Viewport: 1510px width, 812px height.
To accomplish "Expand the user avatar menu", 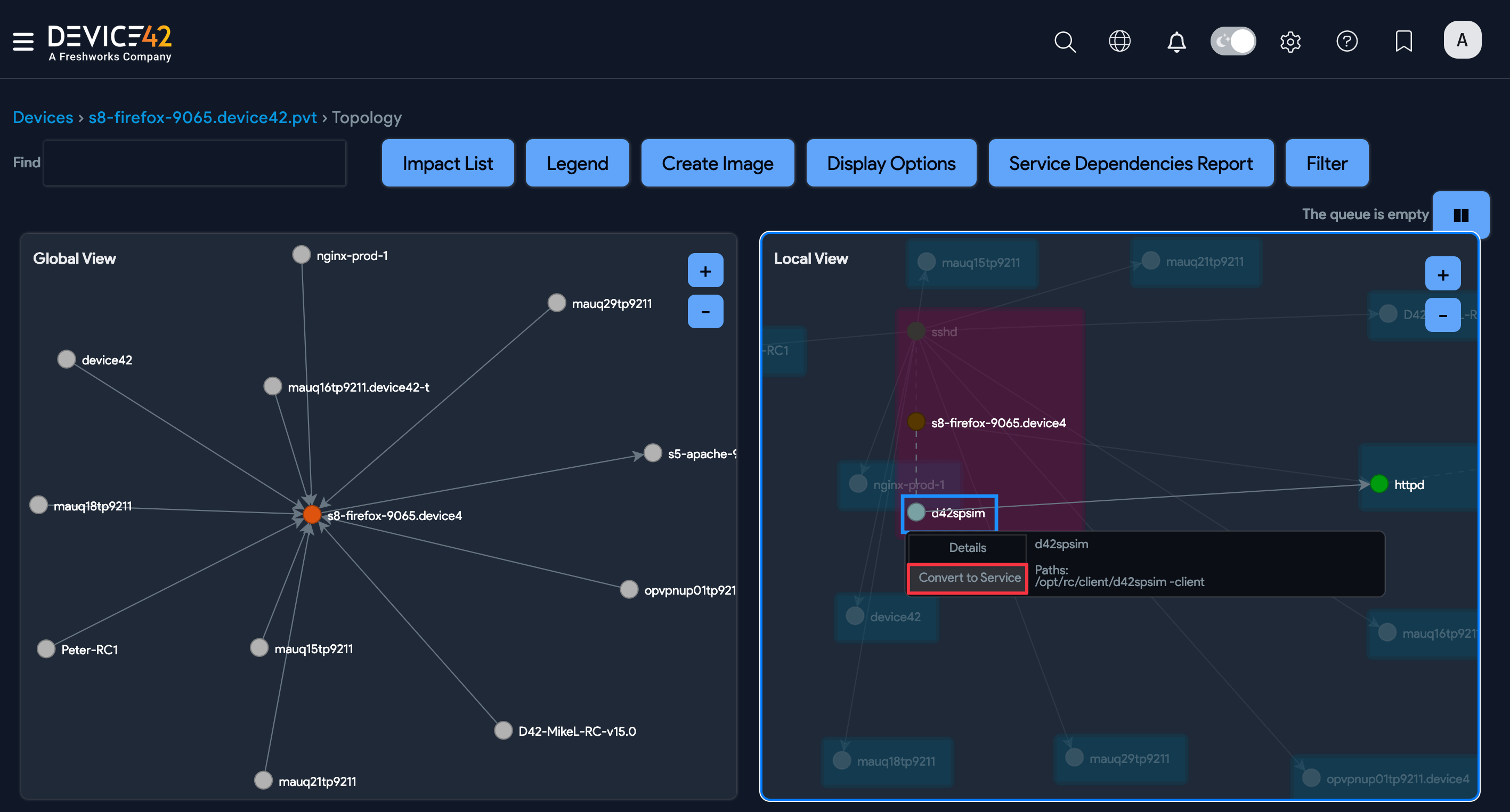I will [x=1462, y=40].
